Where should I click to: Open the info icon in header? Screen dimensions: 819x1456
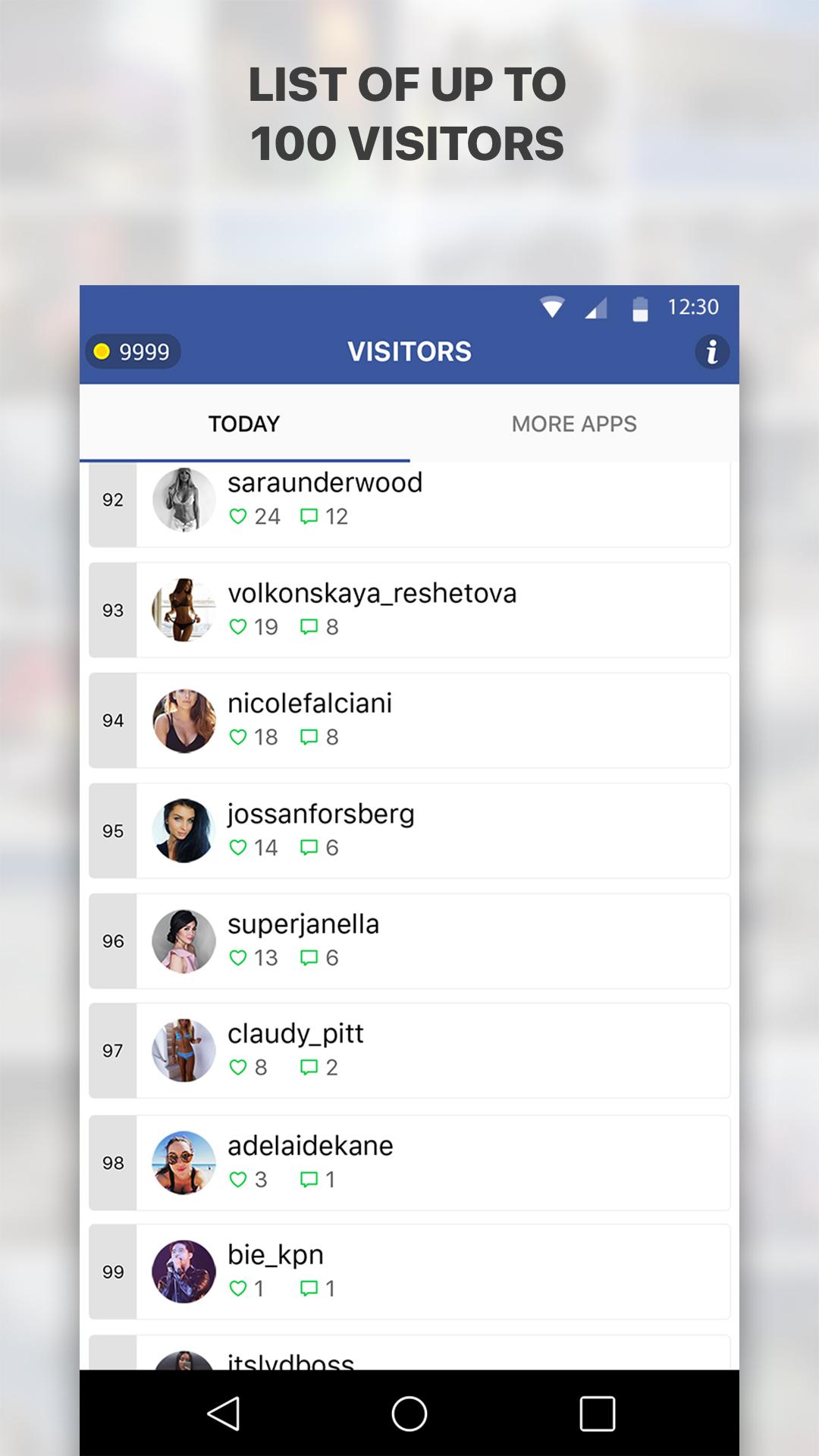tap(711, 352)
